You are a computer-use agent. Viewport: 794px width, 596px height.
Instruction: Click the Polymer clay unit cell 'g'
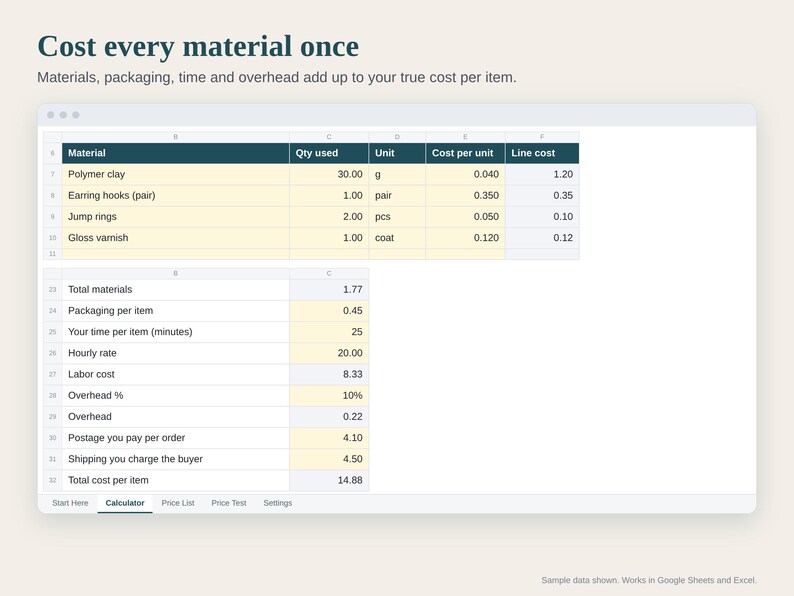coord(397,174)
